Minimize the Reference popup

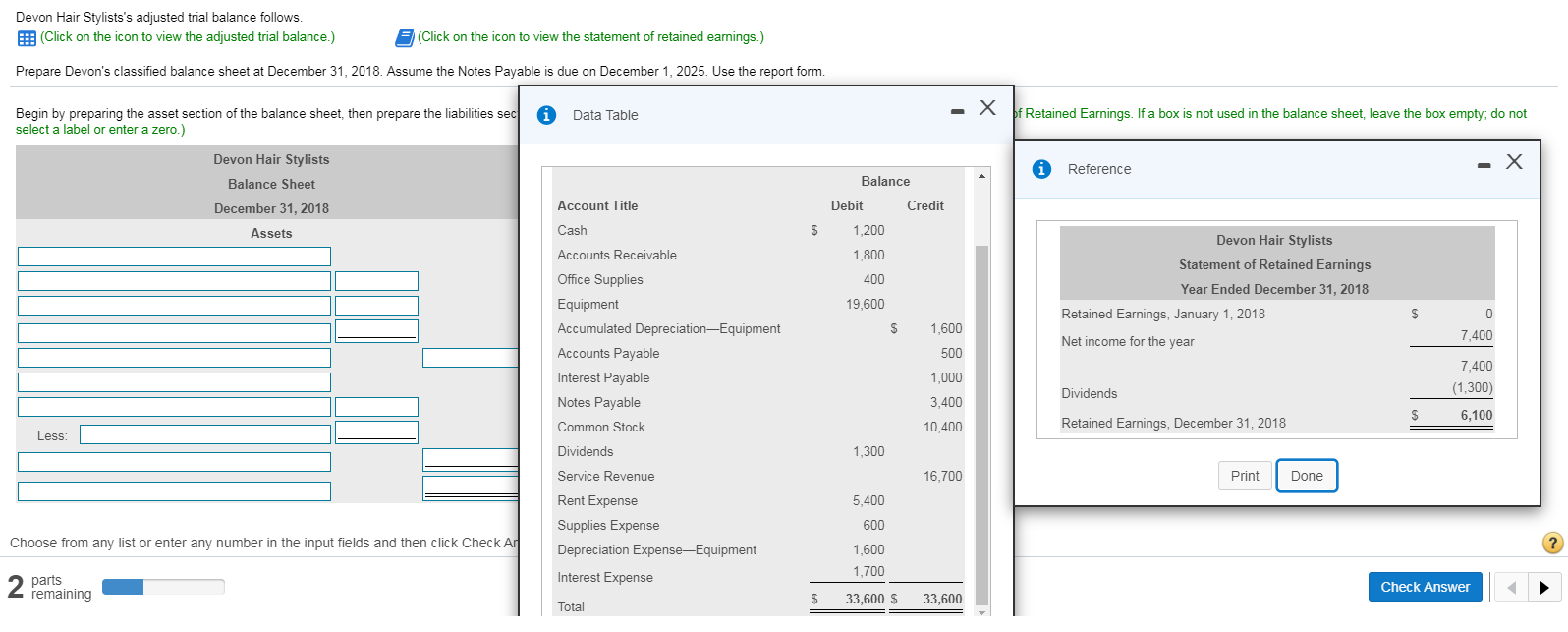point(1484,165)
